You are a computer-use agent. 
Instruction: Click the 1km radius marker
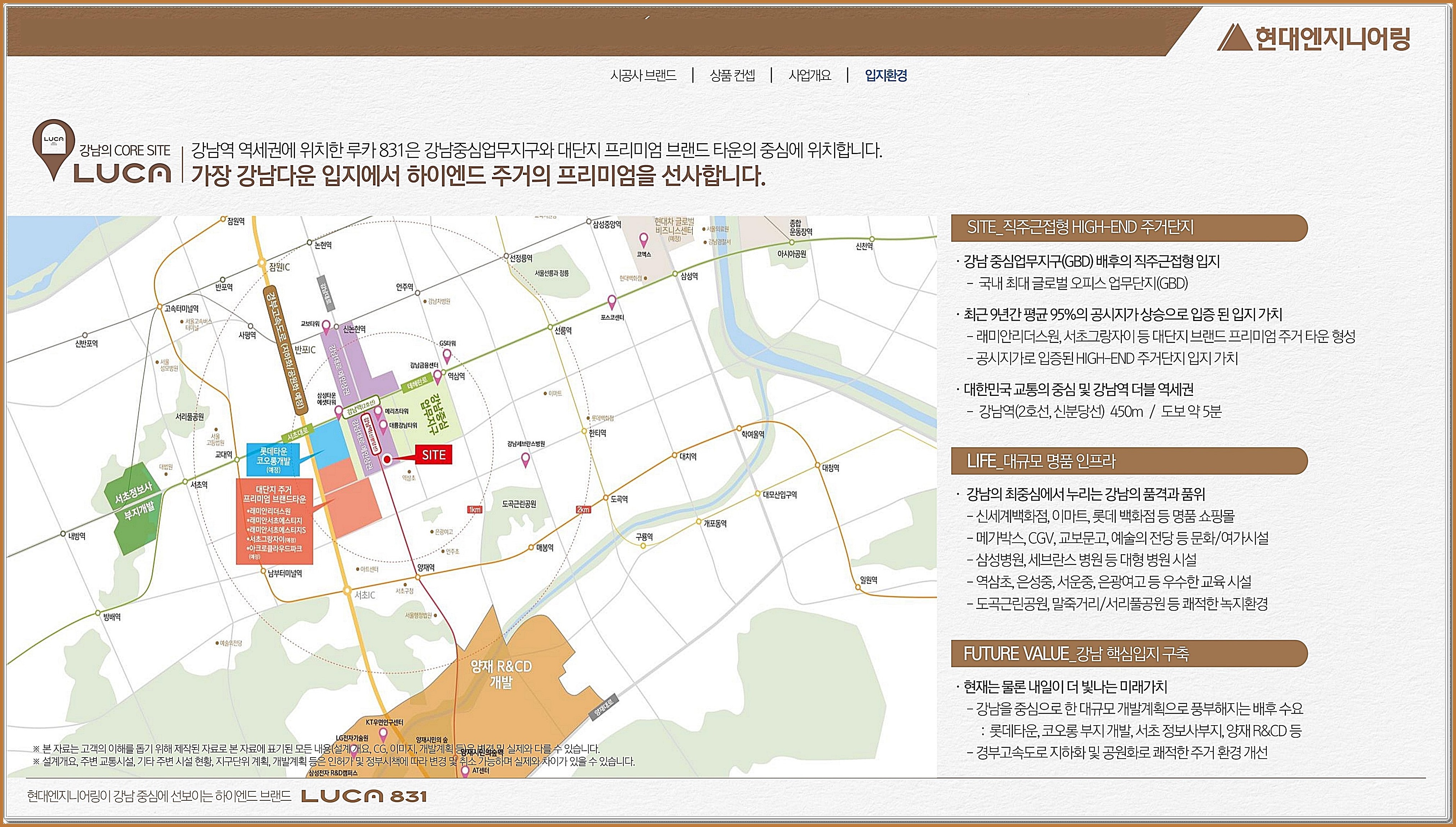point(474,510)
